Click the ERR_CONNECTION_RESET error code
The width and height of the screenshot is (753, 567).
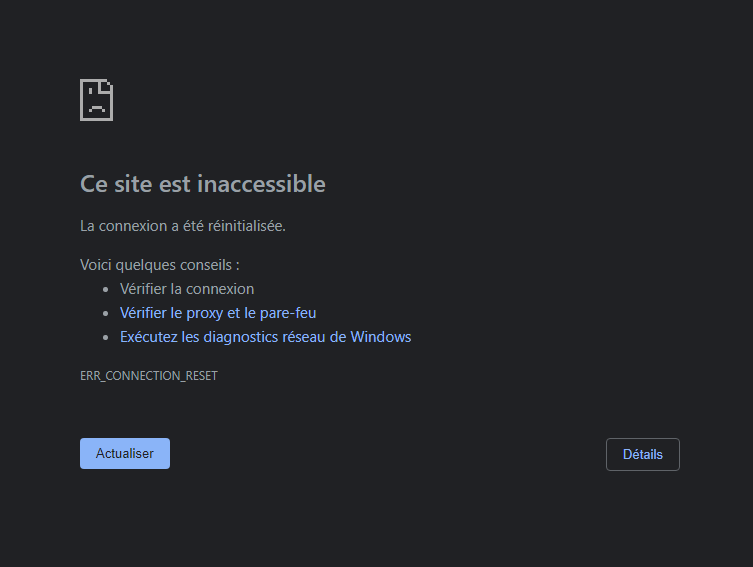[149, 376]
